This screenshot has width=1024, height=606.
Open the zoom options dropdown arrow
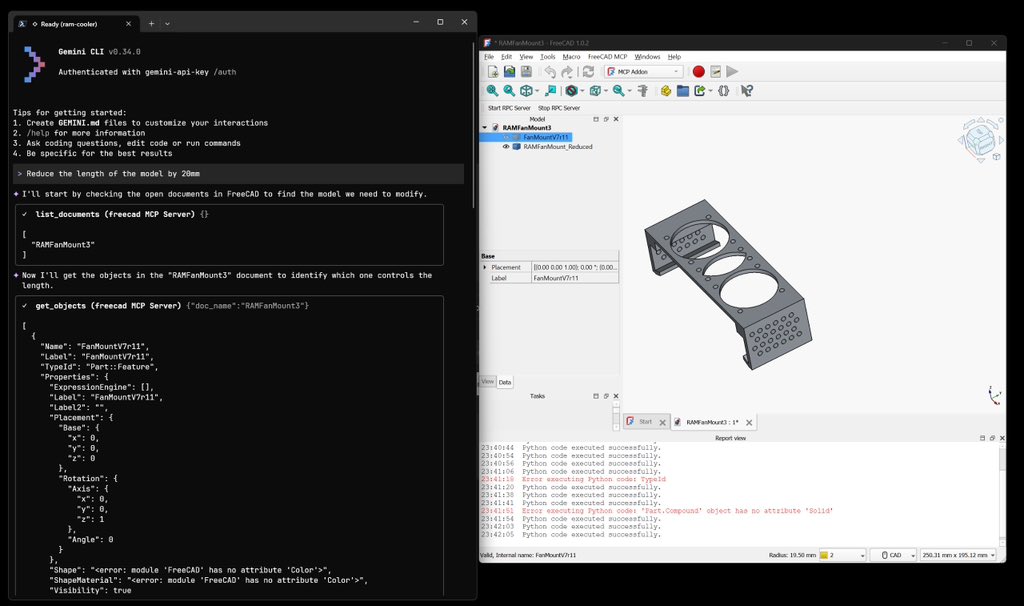pyautogui.click(x=629, y=91)
